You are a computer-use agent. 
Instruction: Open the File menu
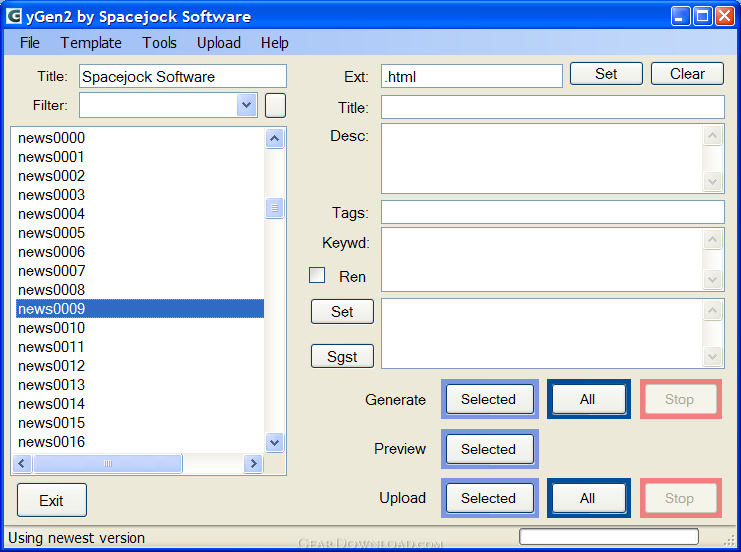29,43
